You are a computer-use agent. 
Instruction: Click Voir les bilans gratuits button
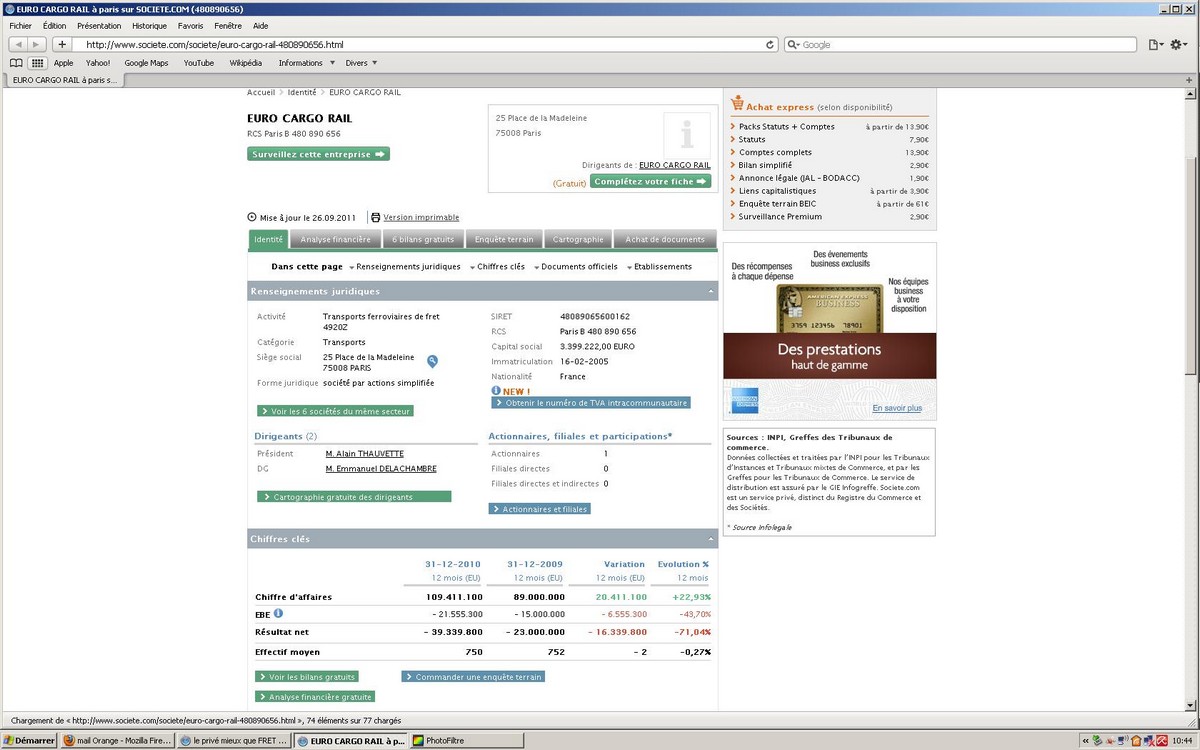[307, 677]
